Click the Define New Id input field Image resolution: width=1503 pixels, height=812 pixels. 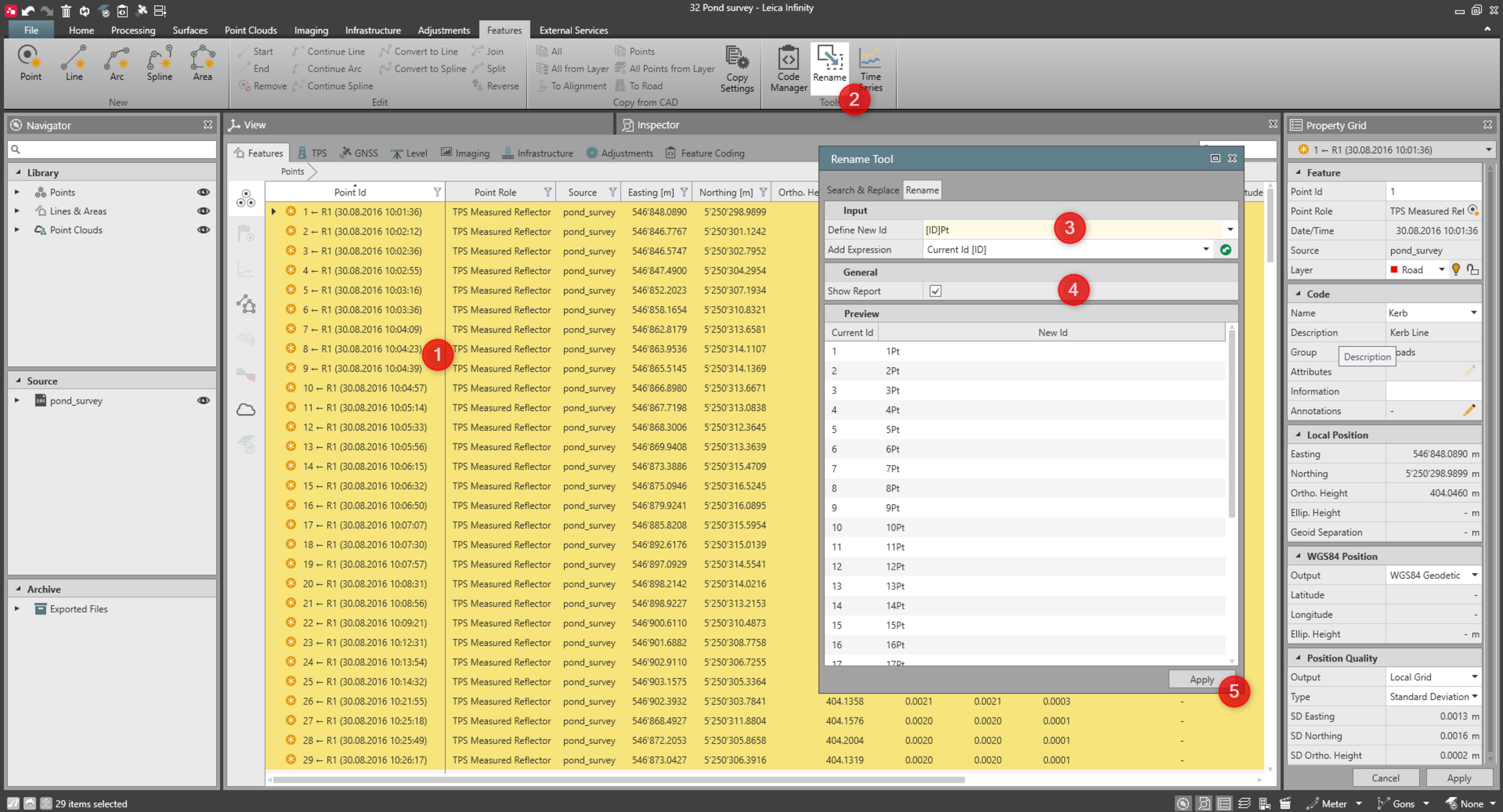pos(1072,230)
